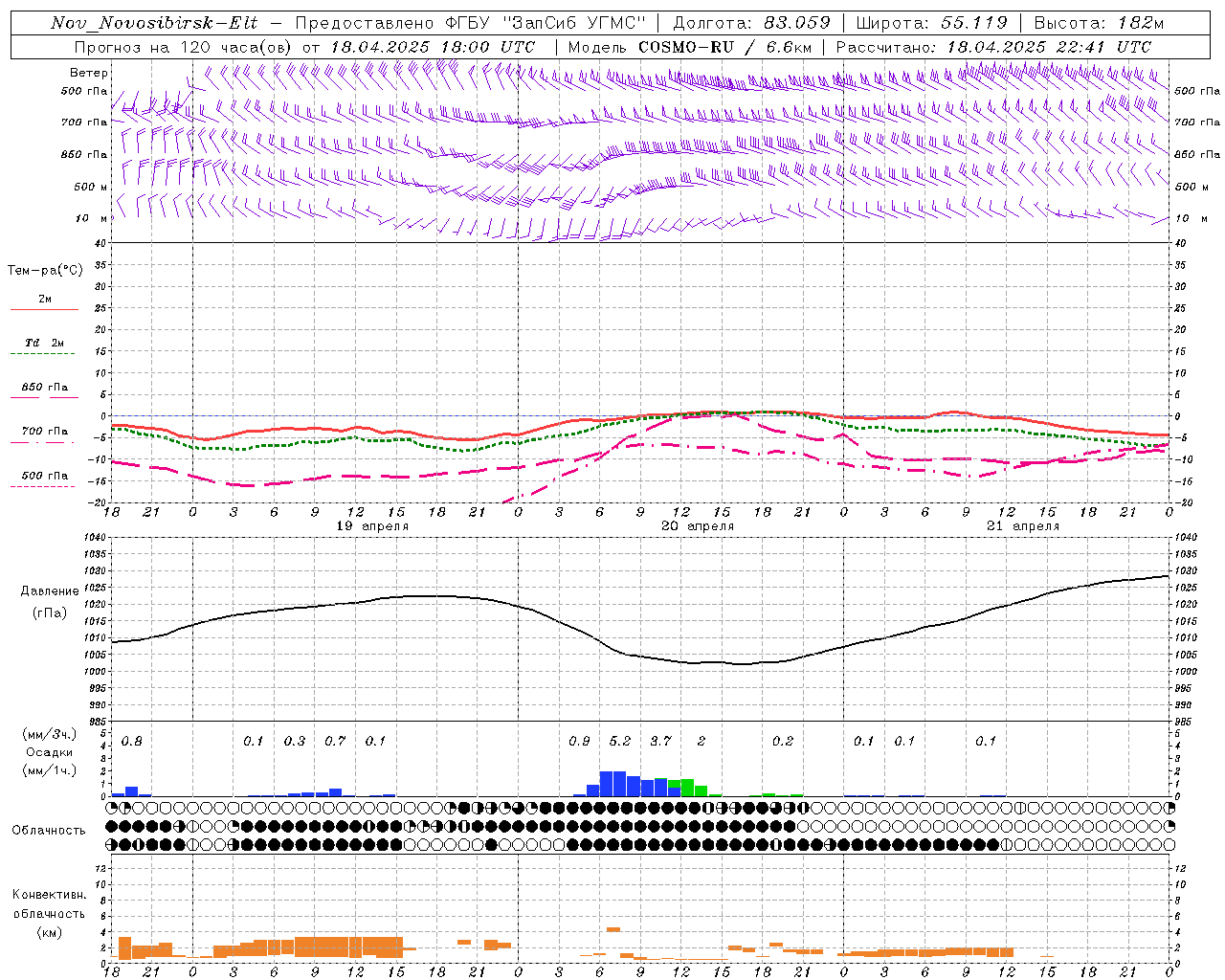Image resolution: width=1225 pixels, height=980 pixels.
Task: Click the Рассчитано: 18.04.2025 22:41 UTC text
Action: tap(993, 47)
